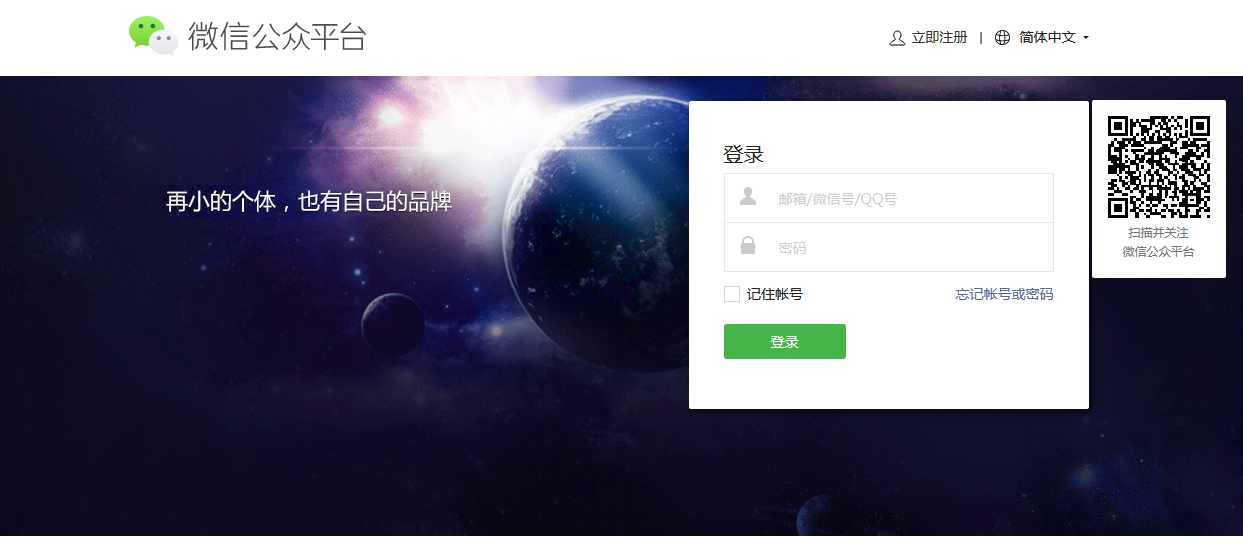
Task: Expand the caret arrow next to 简体中文
Action: 1086,38
